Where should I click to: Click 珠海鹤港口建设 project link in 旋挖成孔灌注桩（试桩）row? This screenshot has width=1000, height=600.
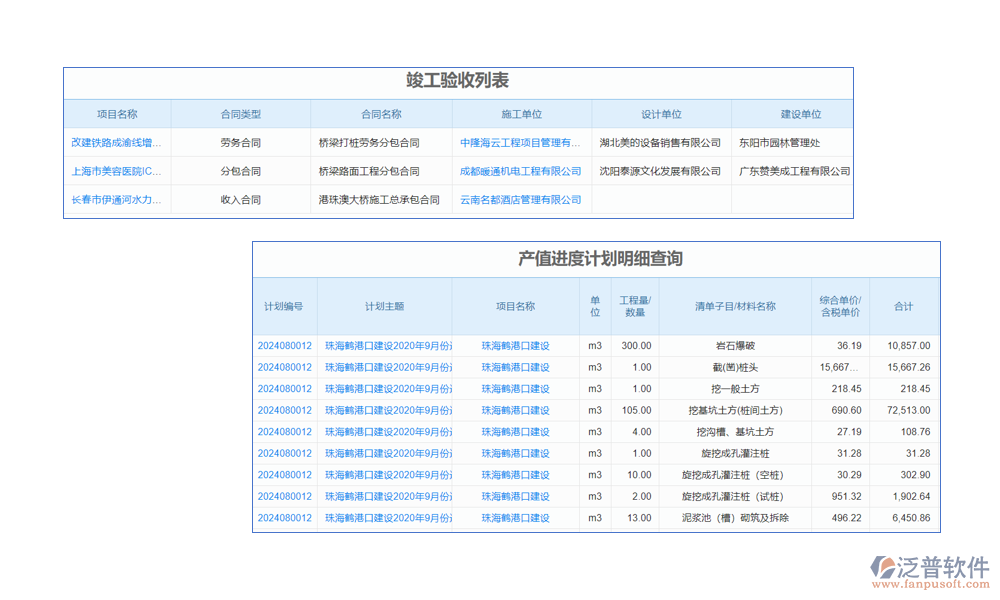[x=515, y=497]
